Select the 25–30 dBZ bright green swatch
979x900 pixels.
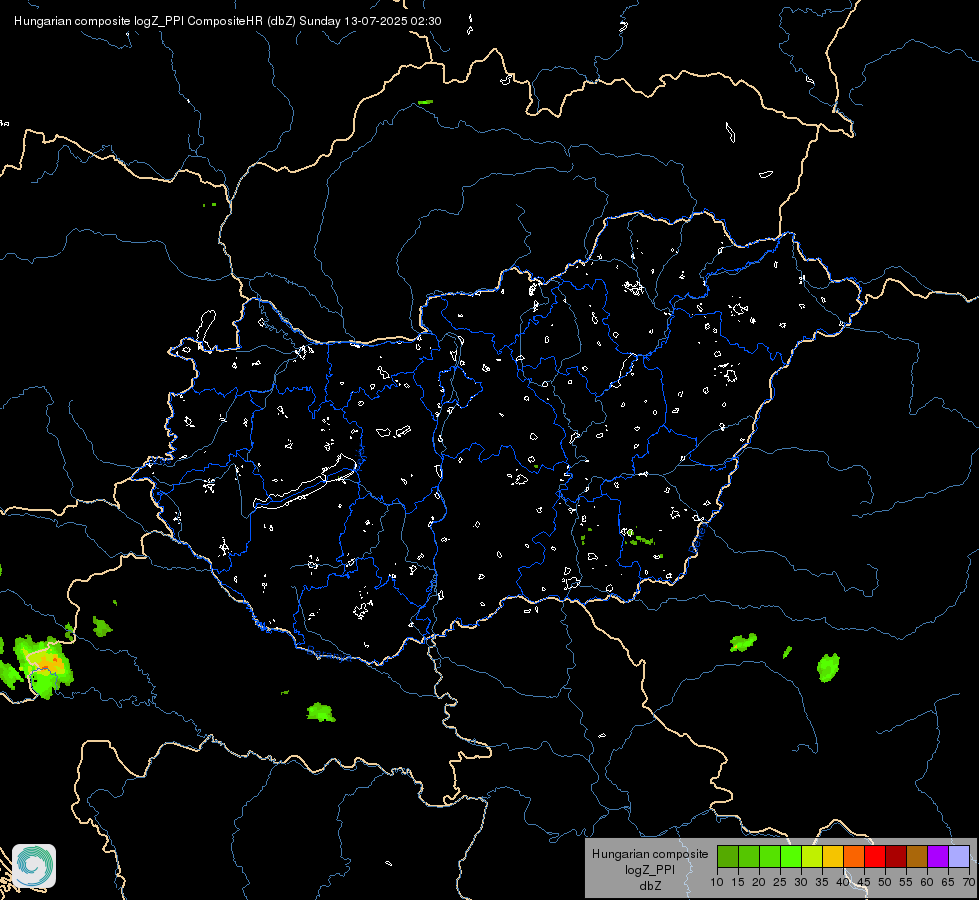(x=790, y=856)
